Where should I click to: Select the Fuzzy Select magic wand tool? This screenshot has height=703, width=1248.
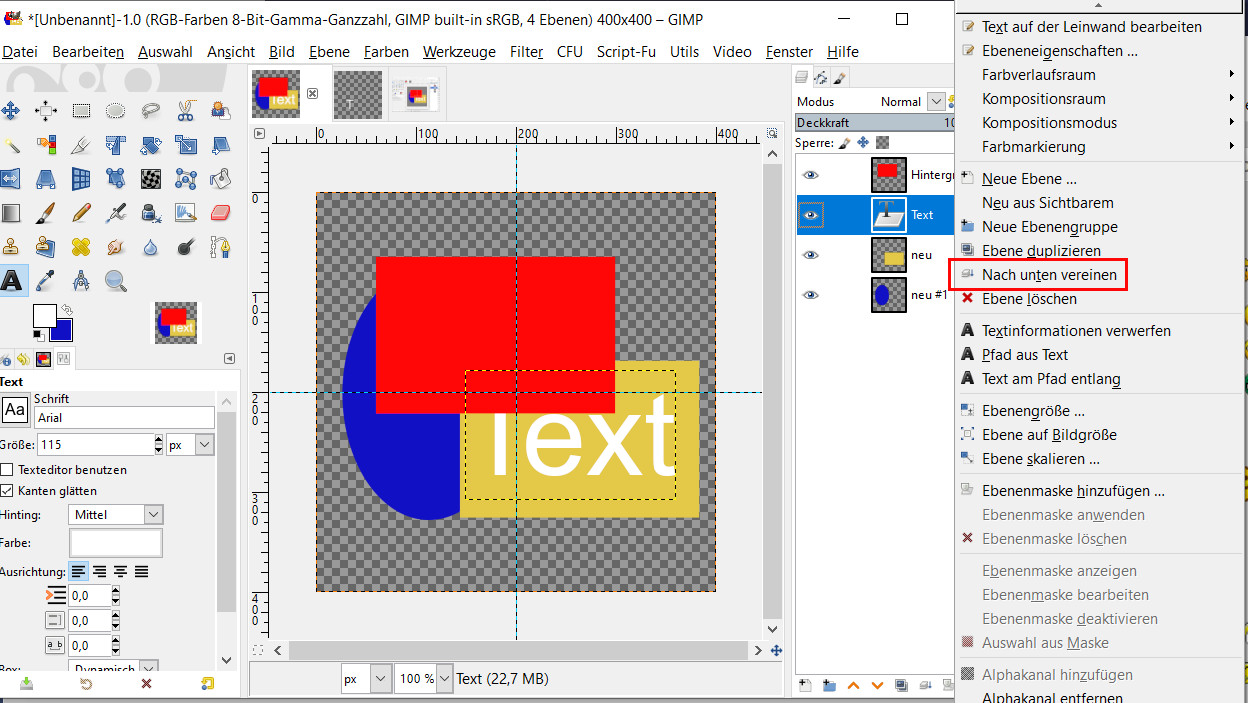(11, 145)
